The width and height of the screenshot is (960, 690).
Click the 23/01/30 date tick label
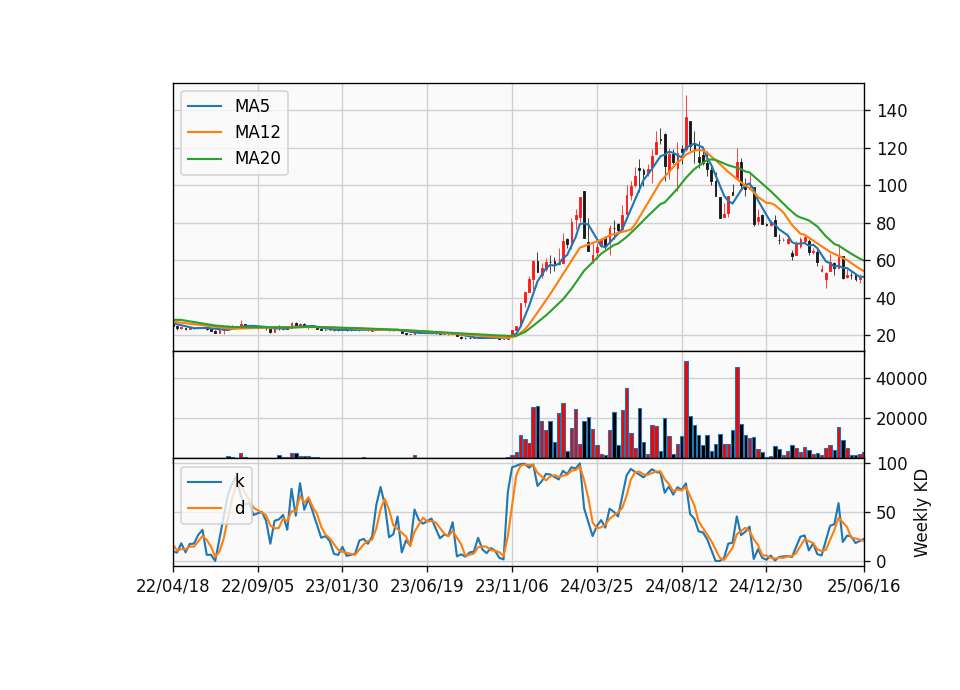342,586
